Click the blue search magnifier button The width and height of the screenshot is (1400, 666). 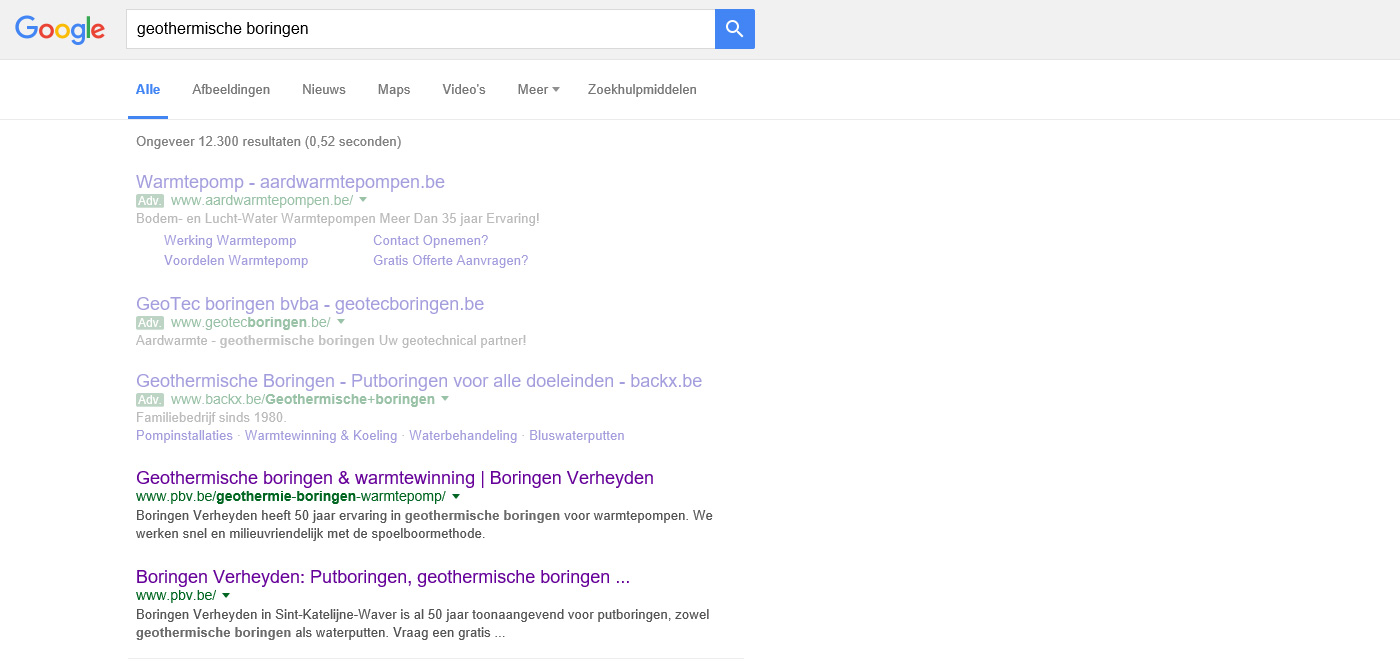[x=735, y=29]
